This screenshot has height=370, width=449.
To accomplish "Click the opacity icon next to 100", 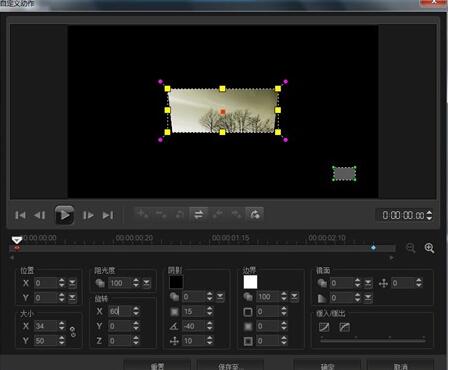I will (x=100, y=283).
